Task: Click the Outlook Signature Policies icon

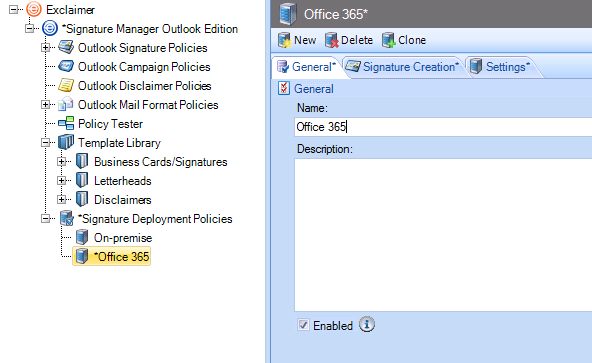Action: pos(66,48)
